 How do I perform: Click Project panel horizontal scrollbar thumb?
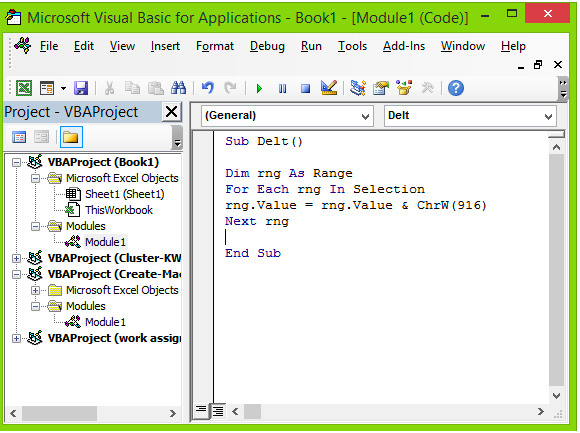point(59,413)
